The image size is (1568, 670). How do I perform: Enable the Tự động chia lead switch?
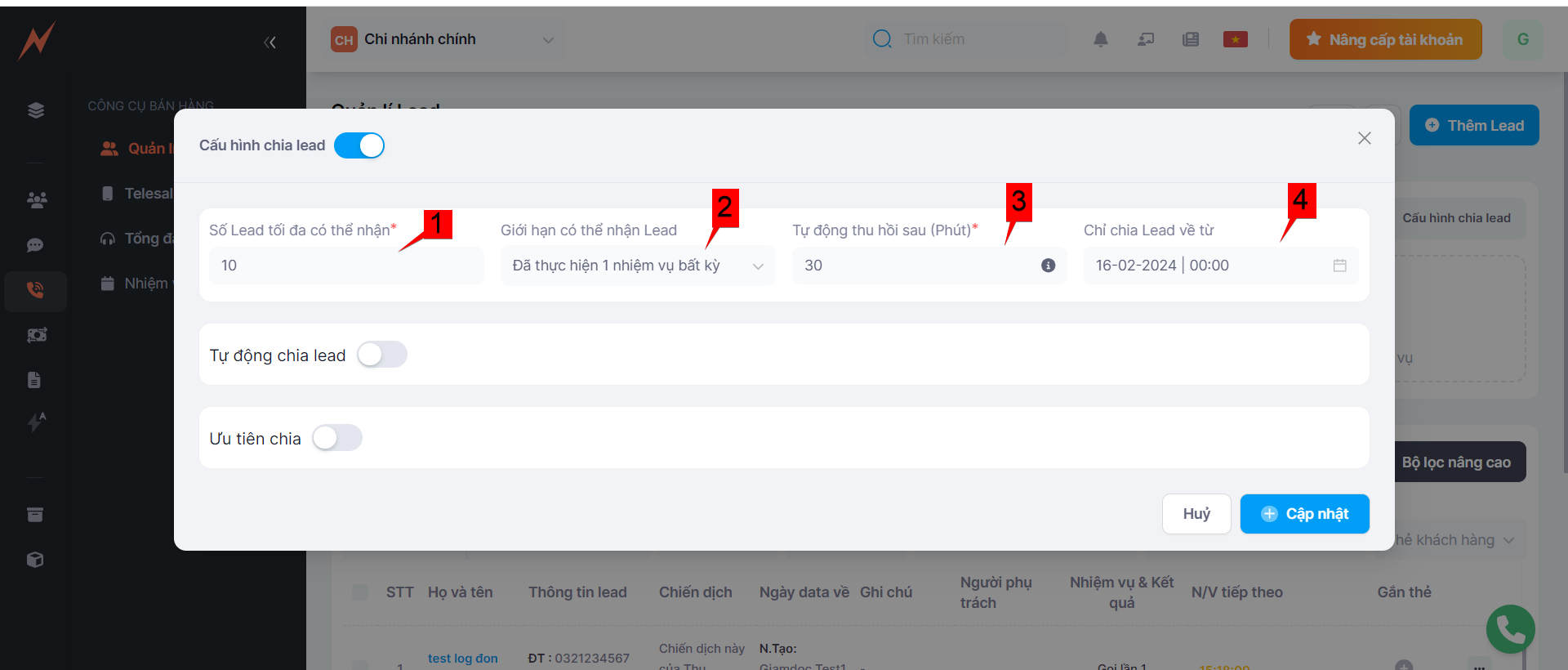(x=382, y=355)
